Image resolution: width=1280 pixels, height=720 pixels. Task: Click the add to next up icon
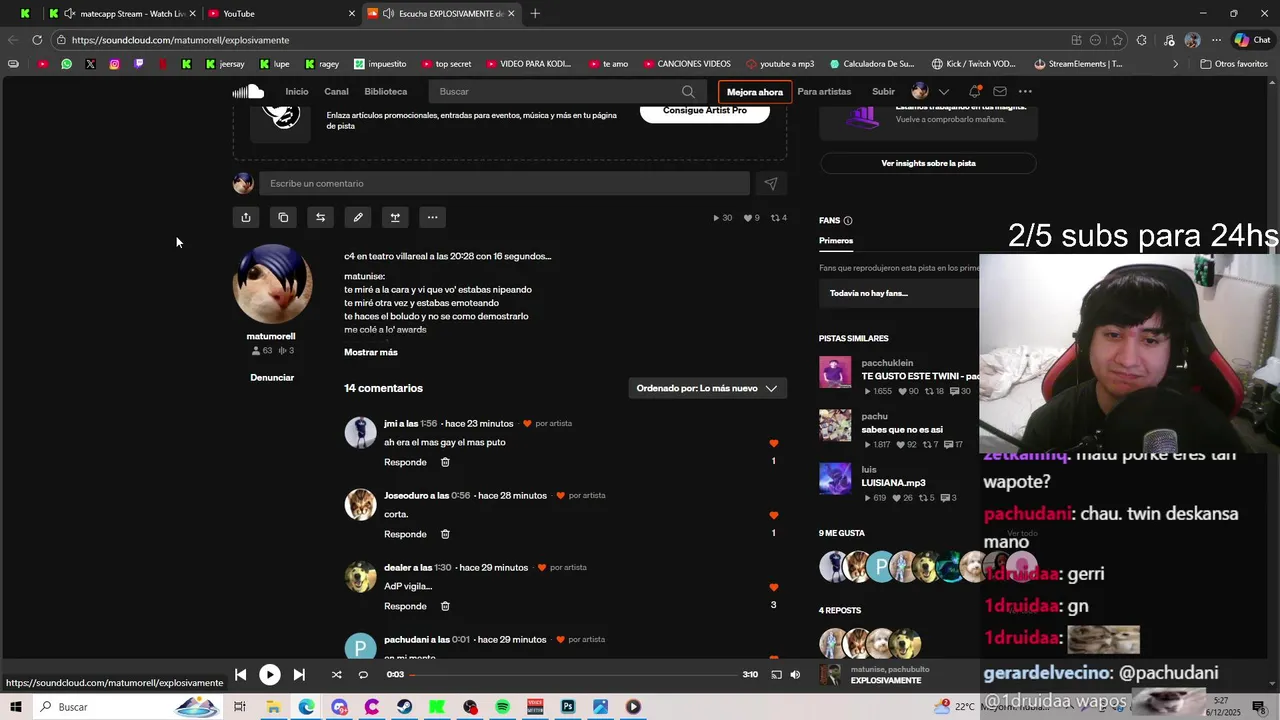[395, 217]
